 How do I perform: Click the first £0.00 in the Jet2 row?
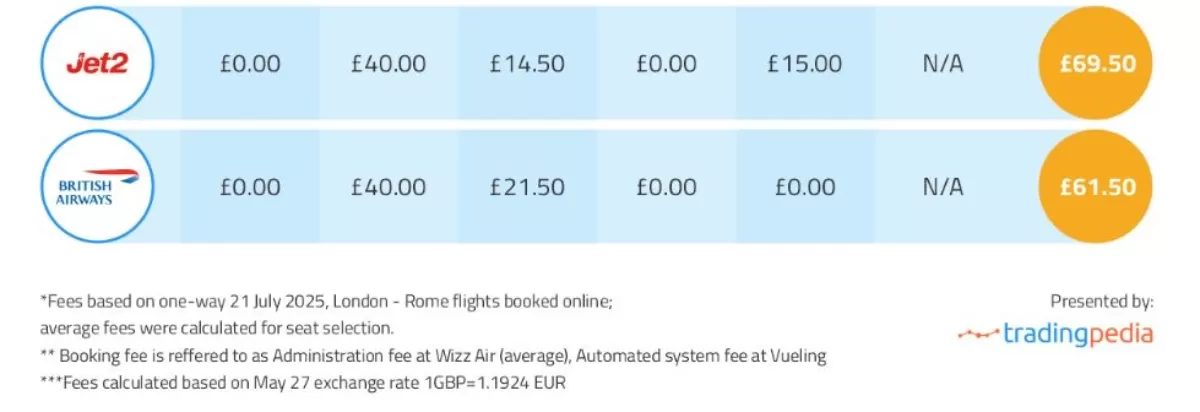point(249,64)
